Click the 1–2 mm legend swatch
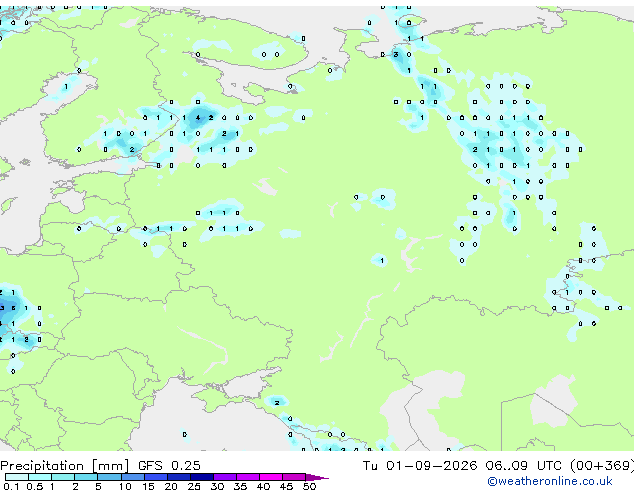 tap(63, 477)
